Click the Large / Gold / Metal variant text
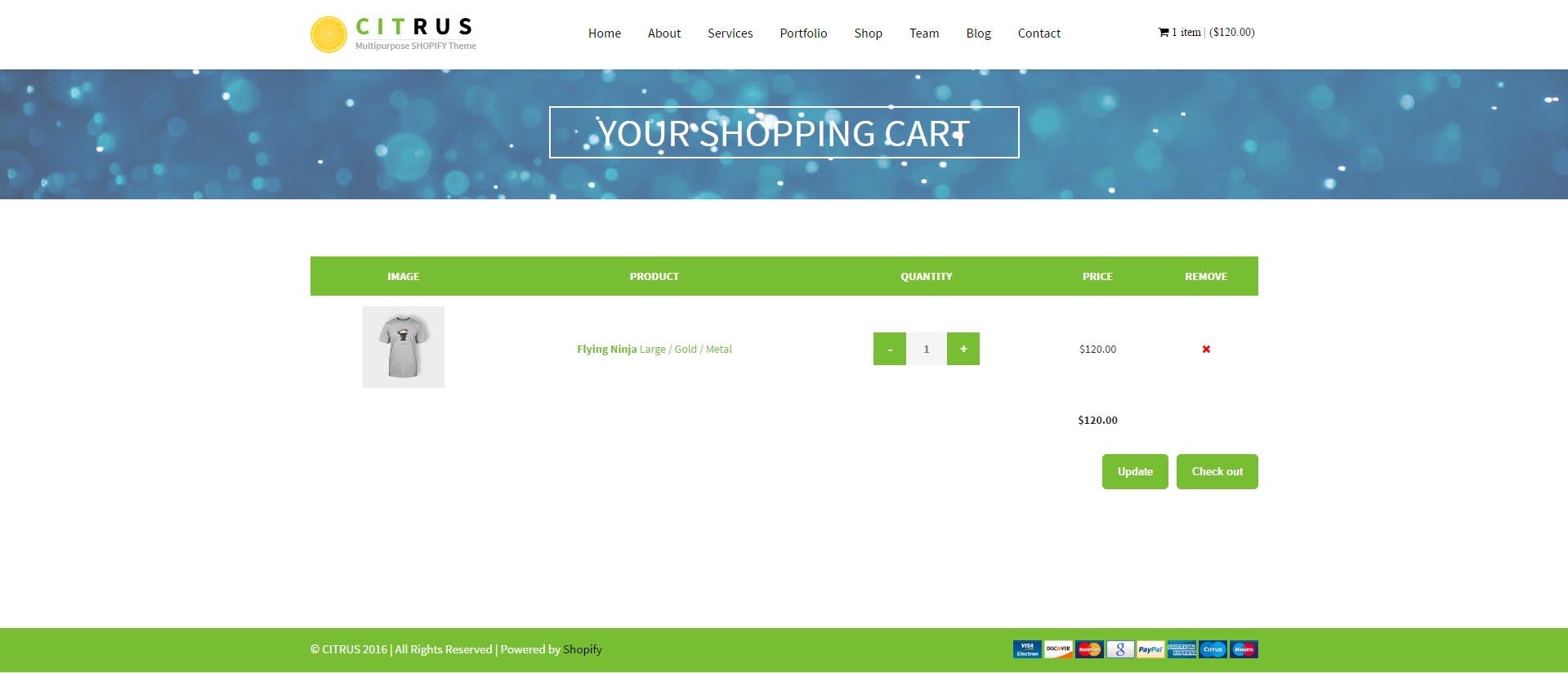The image size is (1568, 673). (x=686, y=349)
